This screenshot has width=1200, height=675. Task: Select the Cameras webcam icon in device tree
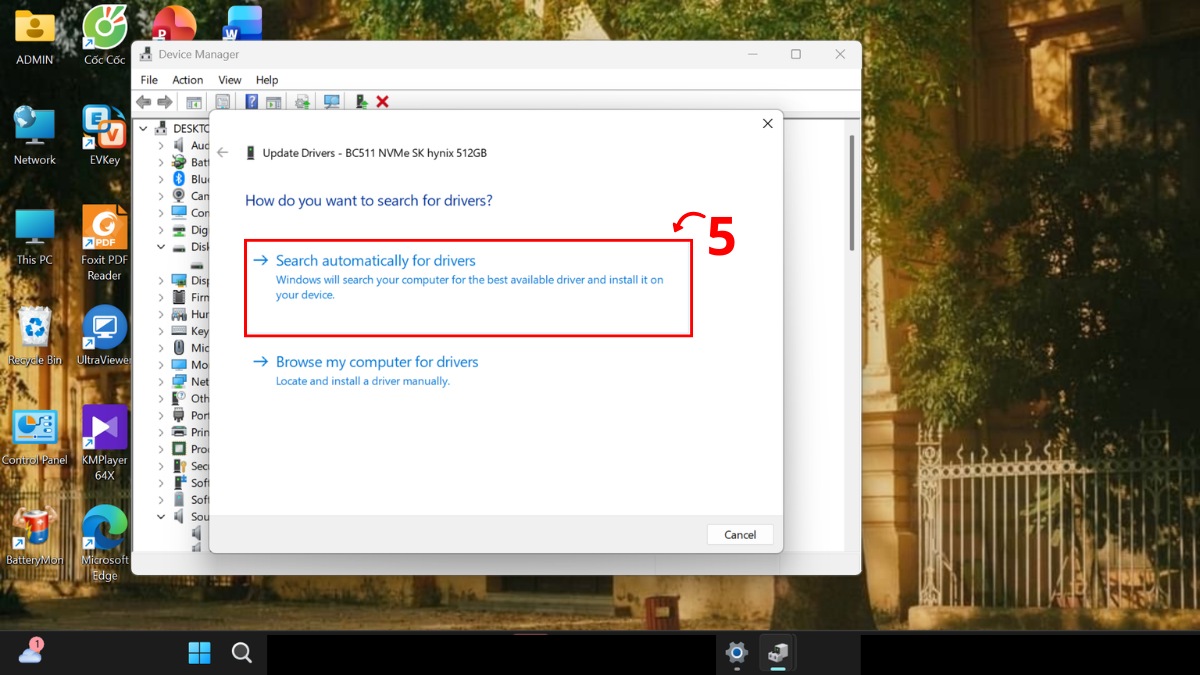[x=179, y=196]
